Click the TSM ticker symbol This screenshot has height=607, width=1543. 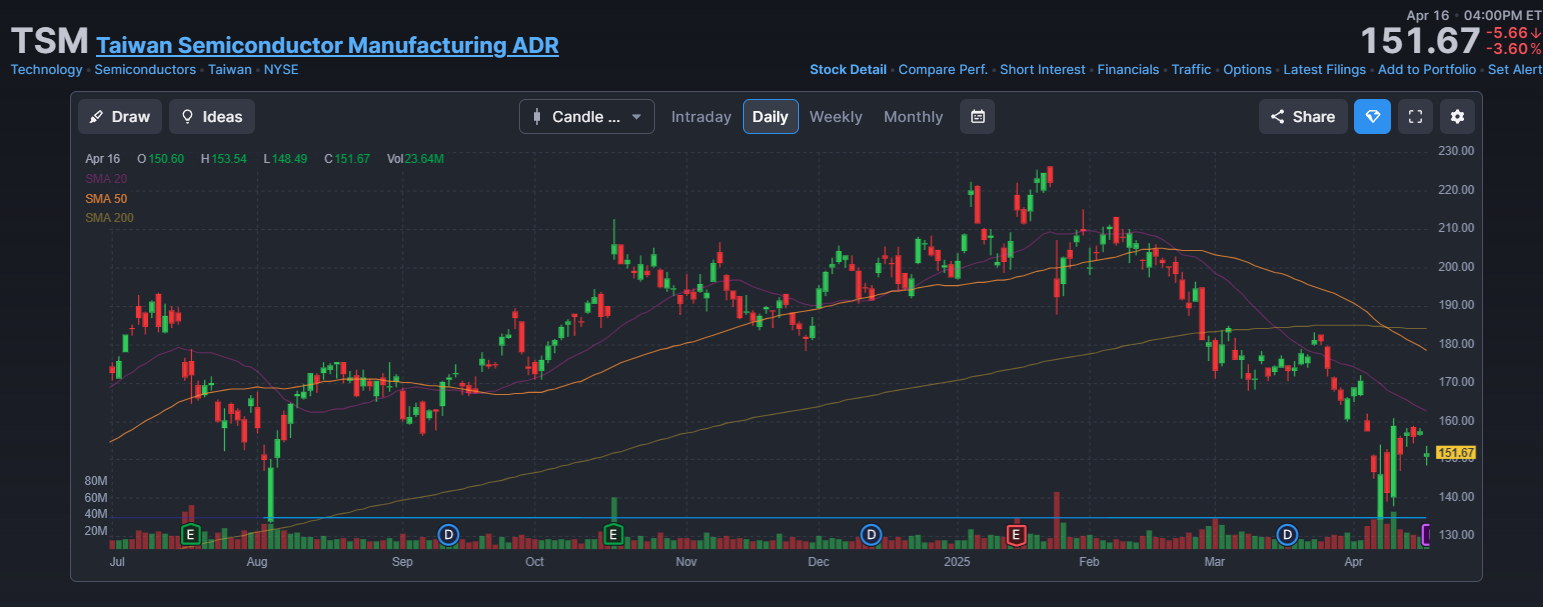[49, 42]
